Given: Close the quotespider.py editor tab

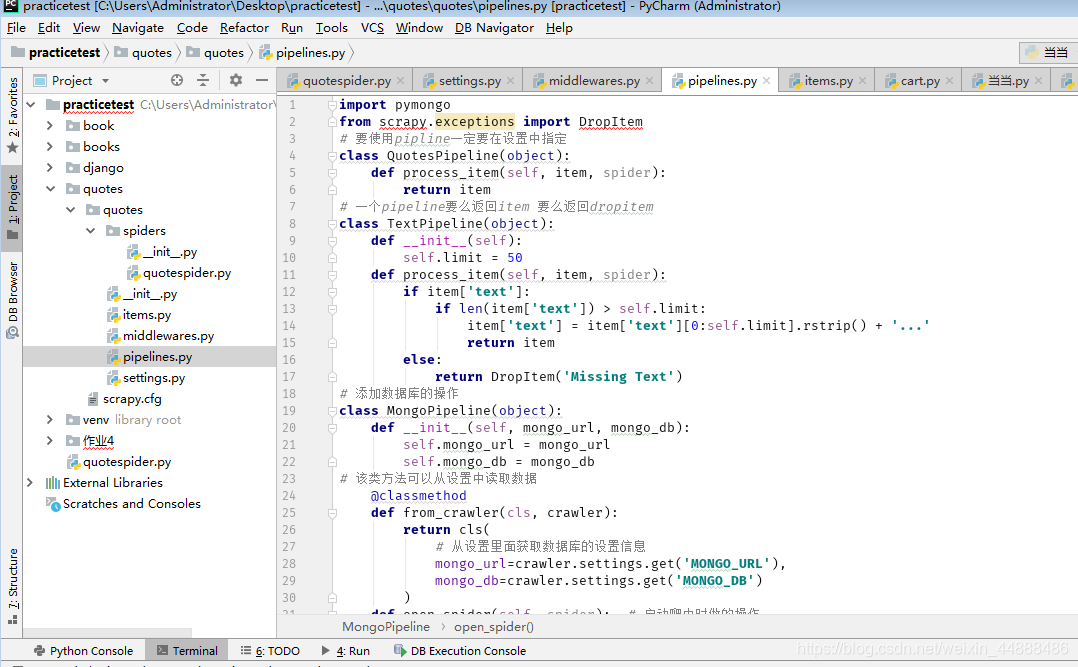Looking at the screenshot, I should click(401, 81).
